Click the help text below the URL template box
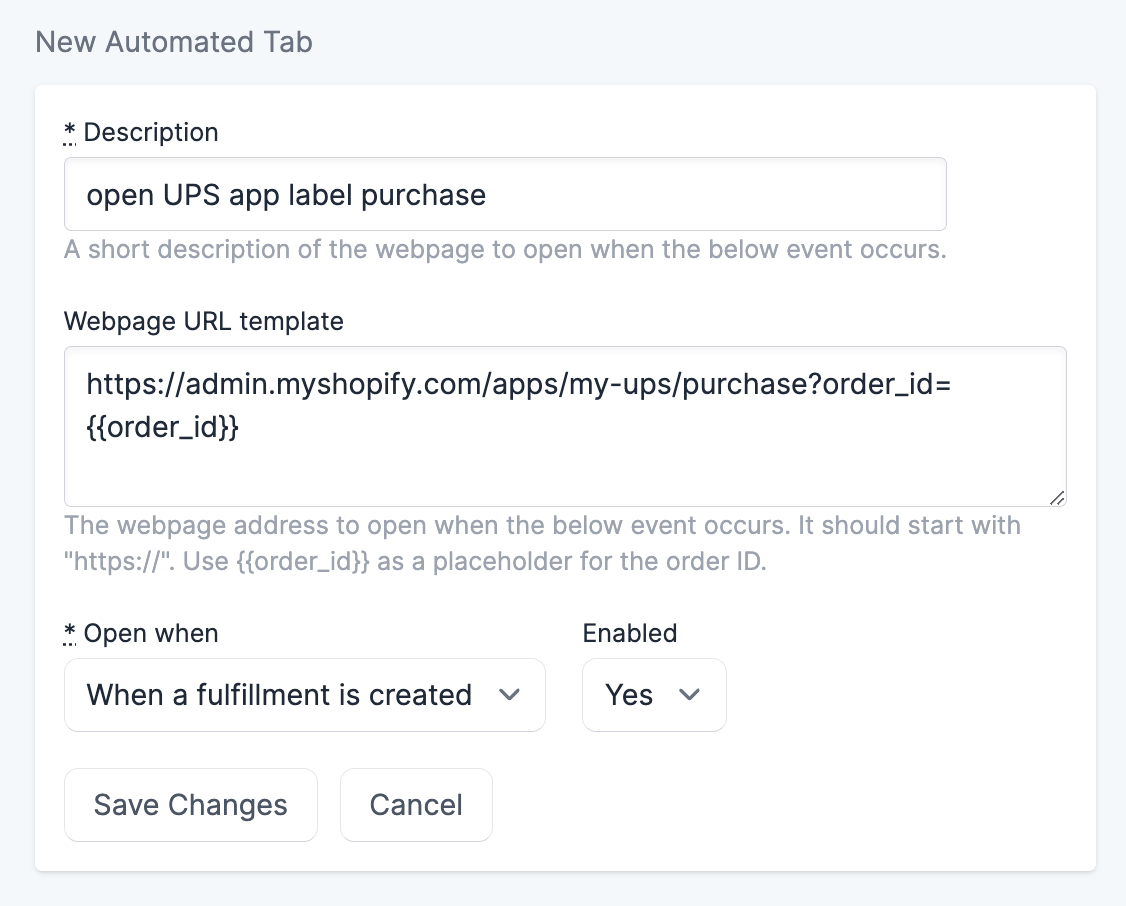Screen dimensions: 1126x906 (x=540, y=543)
